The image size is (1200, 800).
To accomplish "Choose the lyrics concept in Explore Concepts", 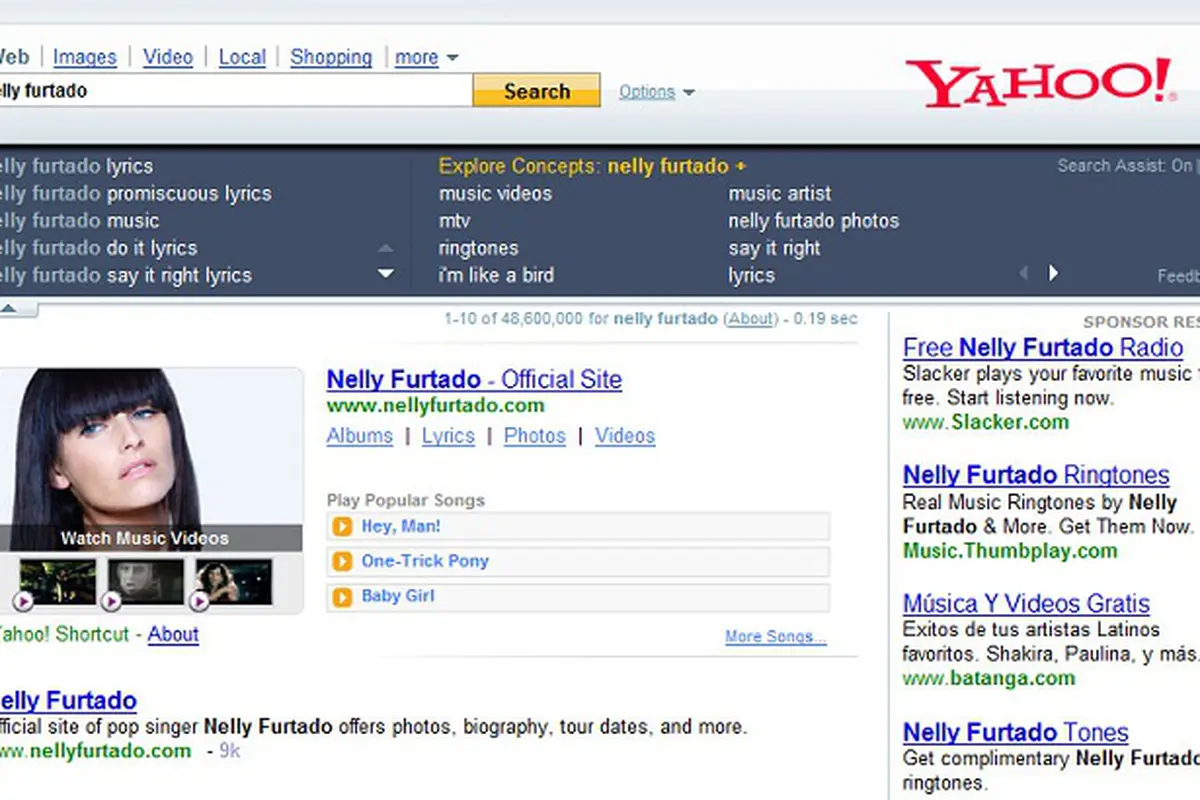I will [752, 275].
